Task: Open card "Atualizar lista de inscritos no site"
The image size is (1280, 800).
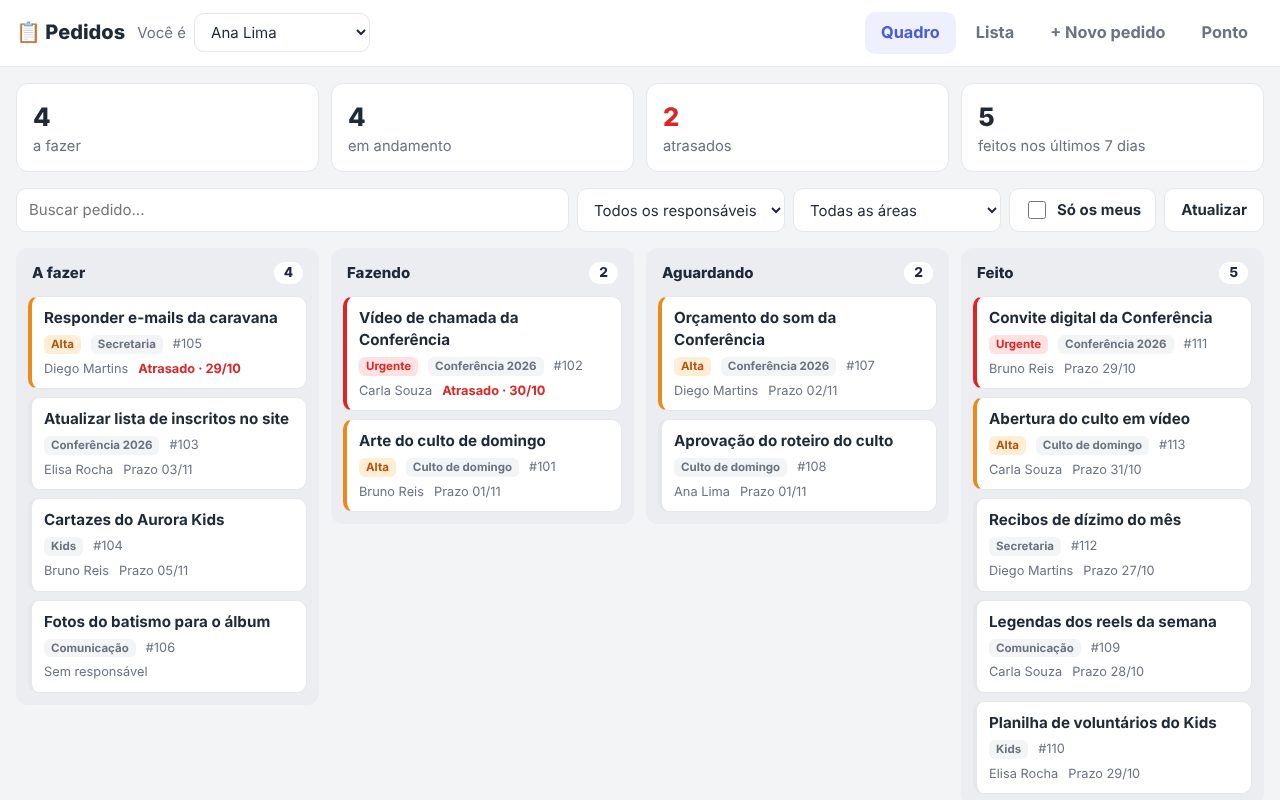Action: [168, 443]
